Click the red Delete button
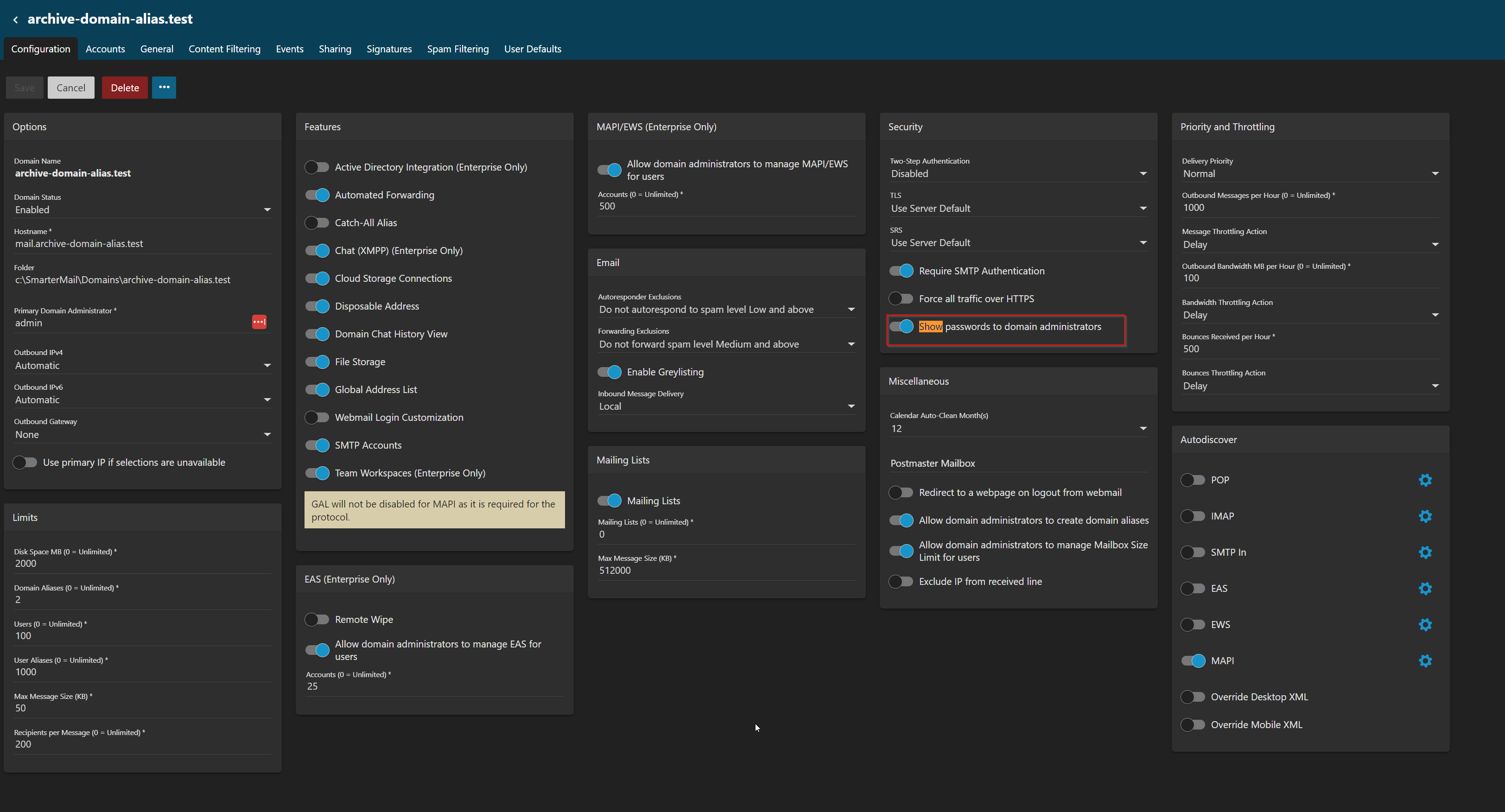 pos(124,88)
